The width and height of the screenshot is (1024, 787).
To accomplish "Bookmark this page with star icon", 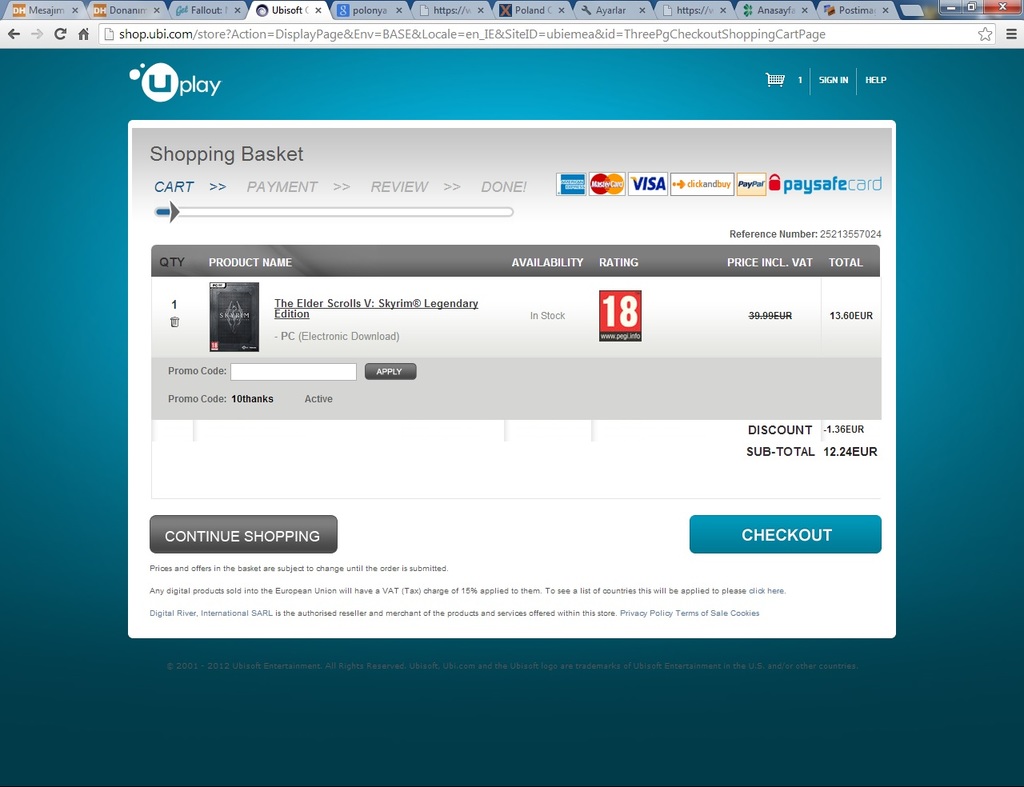I will click(x=985, y=34).
